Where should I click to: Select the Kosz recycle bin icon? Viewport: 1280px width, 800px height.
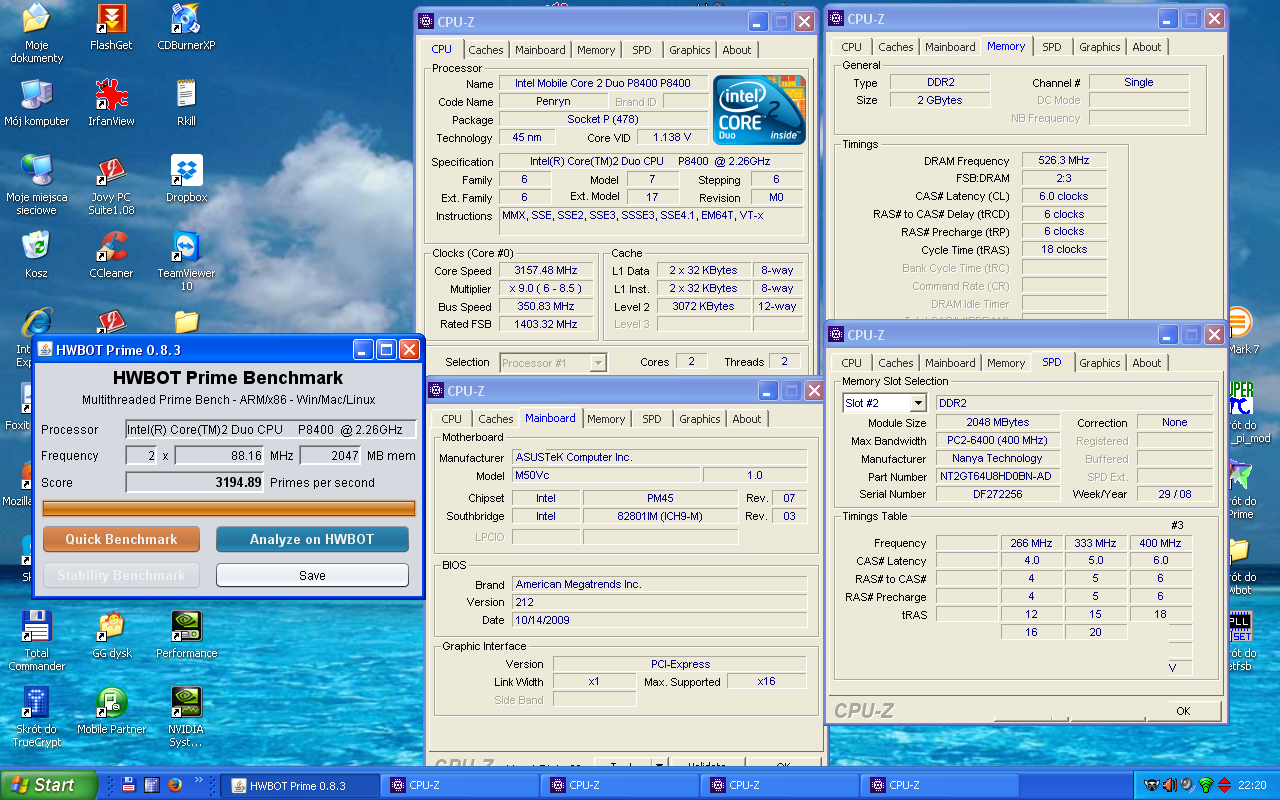pyautogui.click(x=36, y=255)
